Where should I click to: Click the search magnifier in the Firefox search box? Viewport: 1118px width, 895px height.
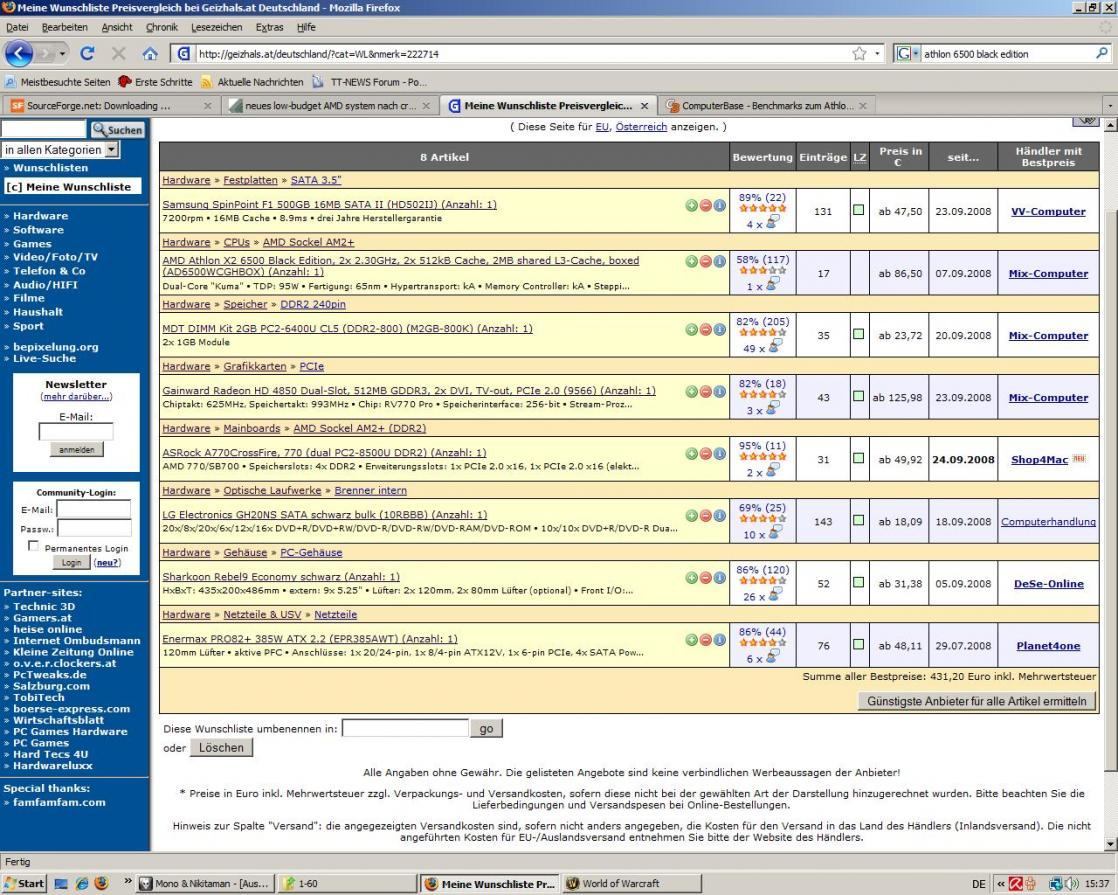[1102, 53]
